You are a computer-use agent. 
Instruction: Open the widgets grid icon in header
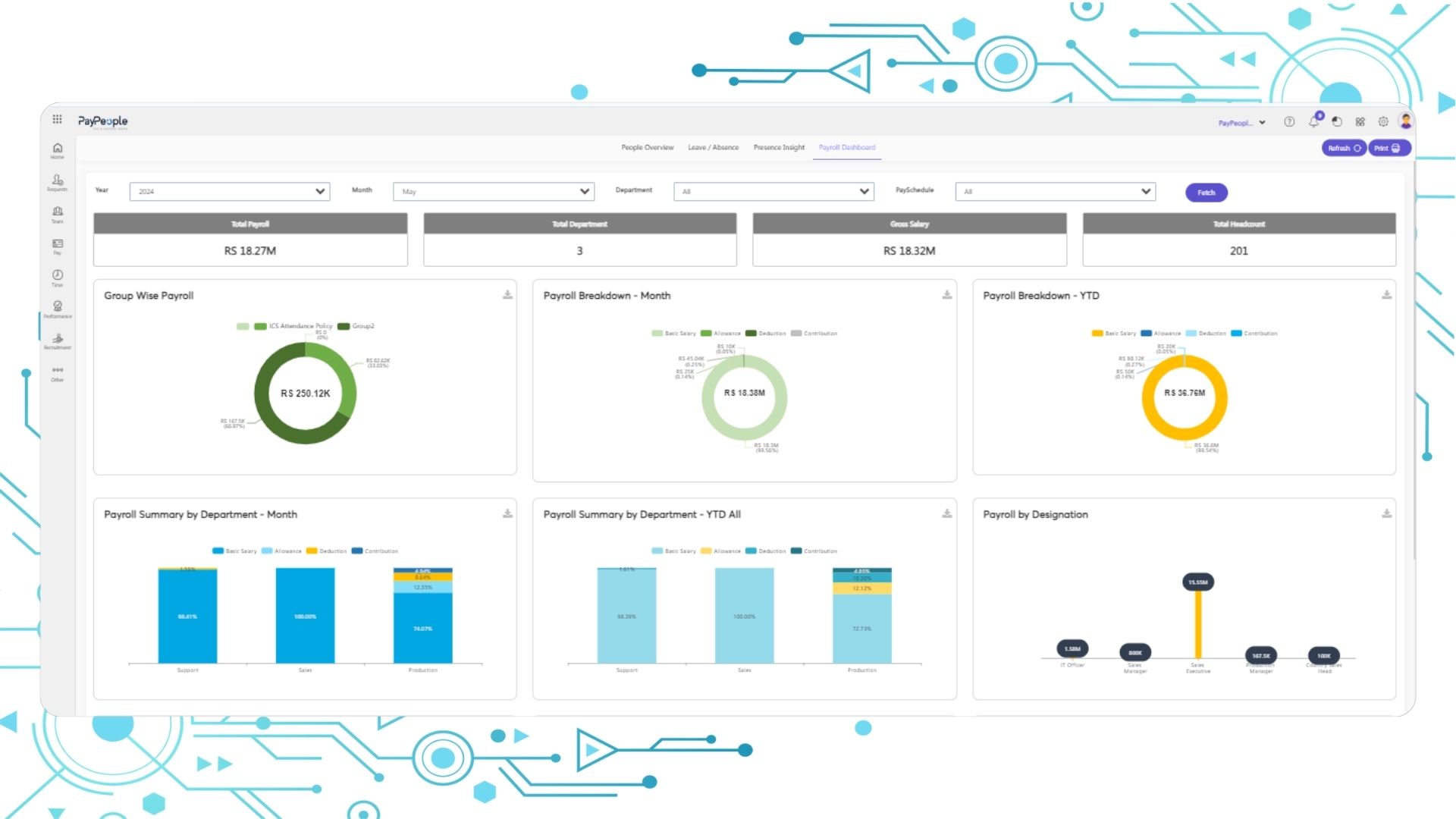[x=1360, y=122]
